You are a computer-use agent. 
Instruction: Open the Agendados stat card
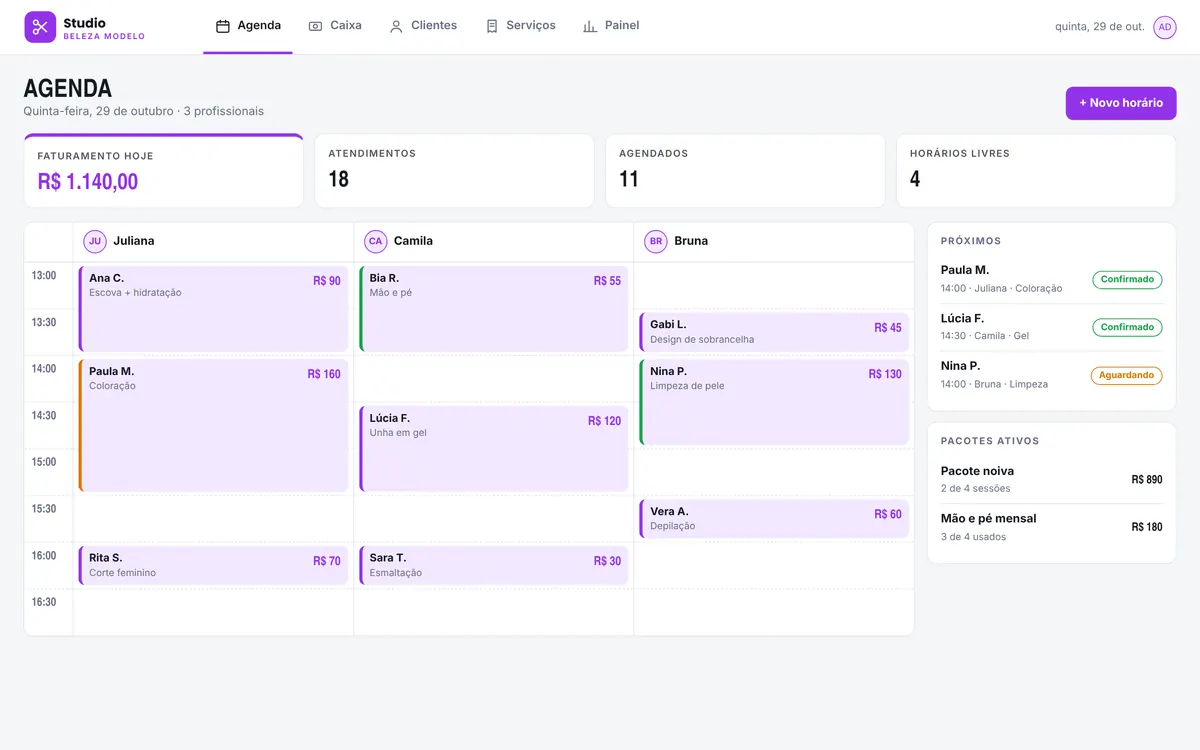[x=745, y=171]
